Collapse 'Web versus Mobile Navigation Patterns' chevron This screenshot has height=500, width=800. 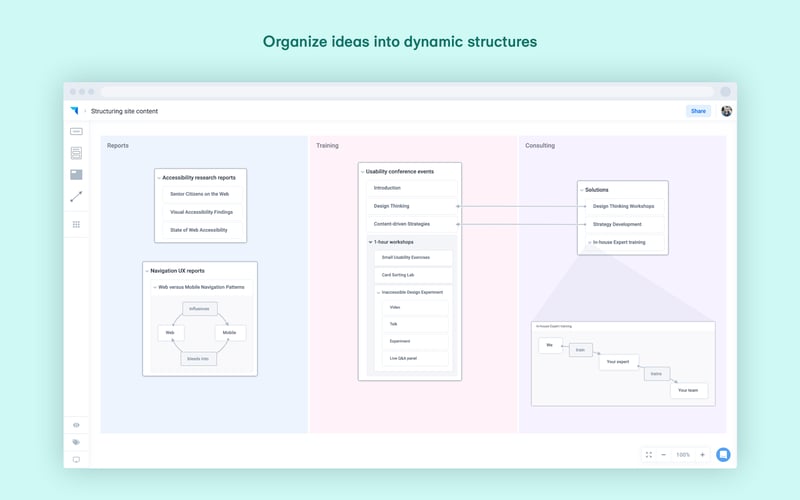[155, 287]
